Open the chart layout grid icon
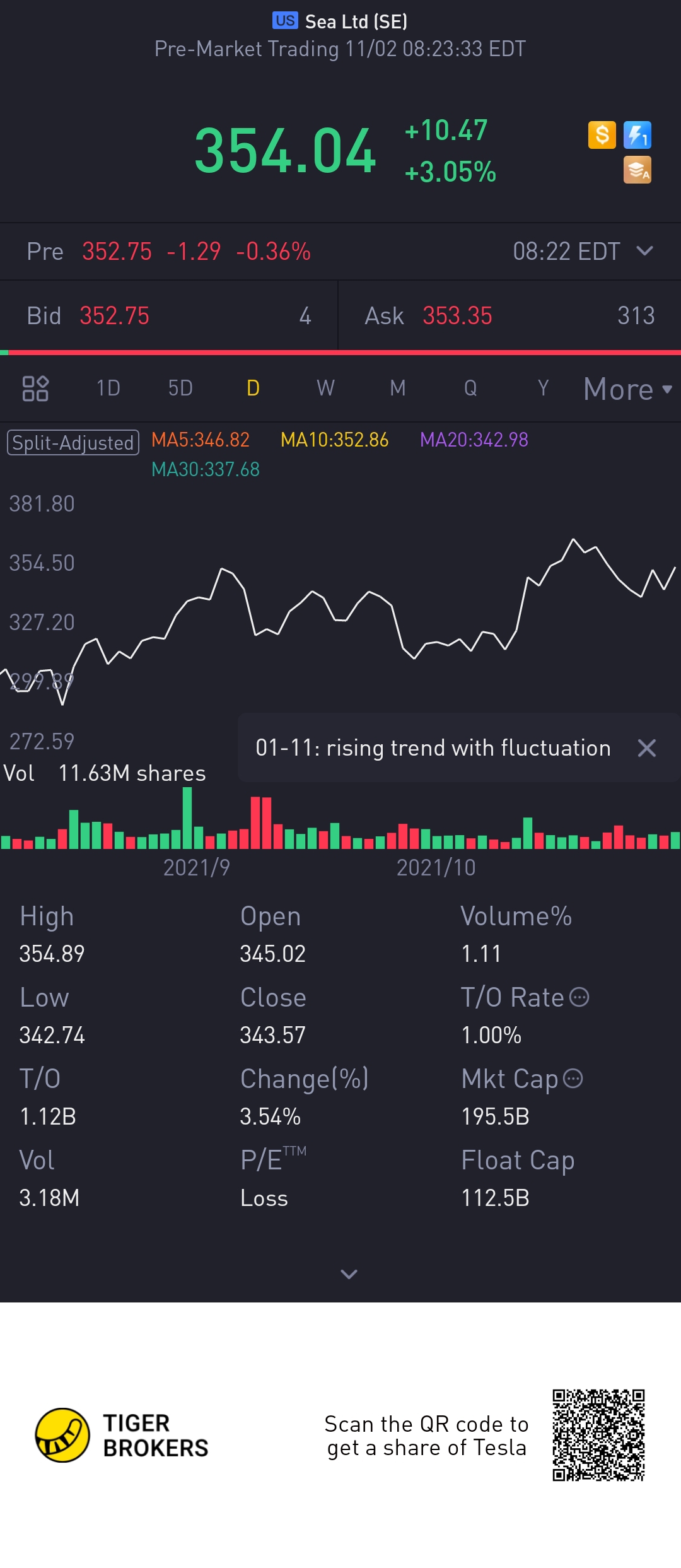This screenshot has width=681, height=1568. pos(35,389)
